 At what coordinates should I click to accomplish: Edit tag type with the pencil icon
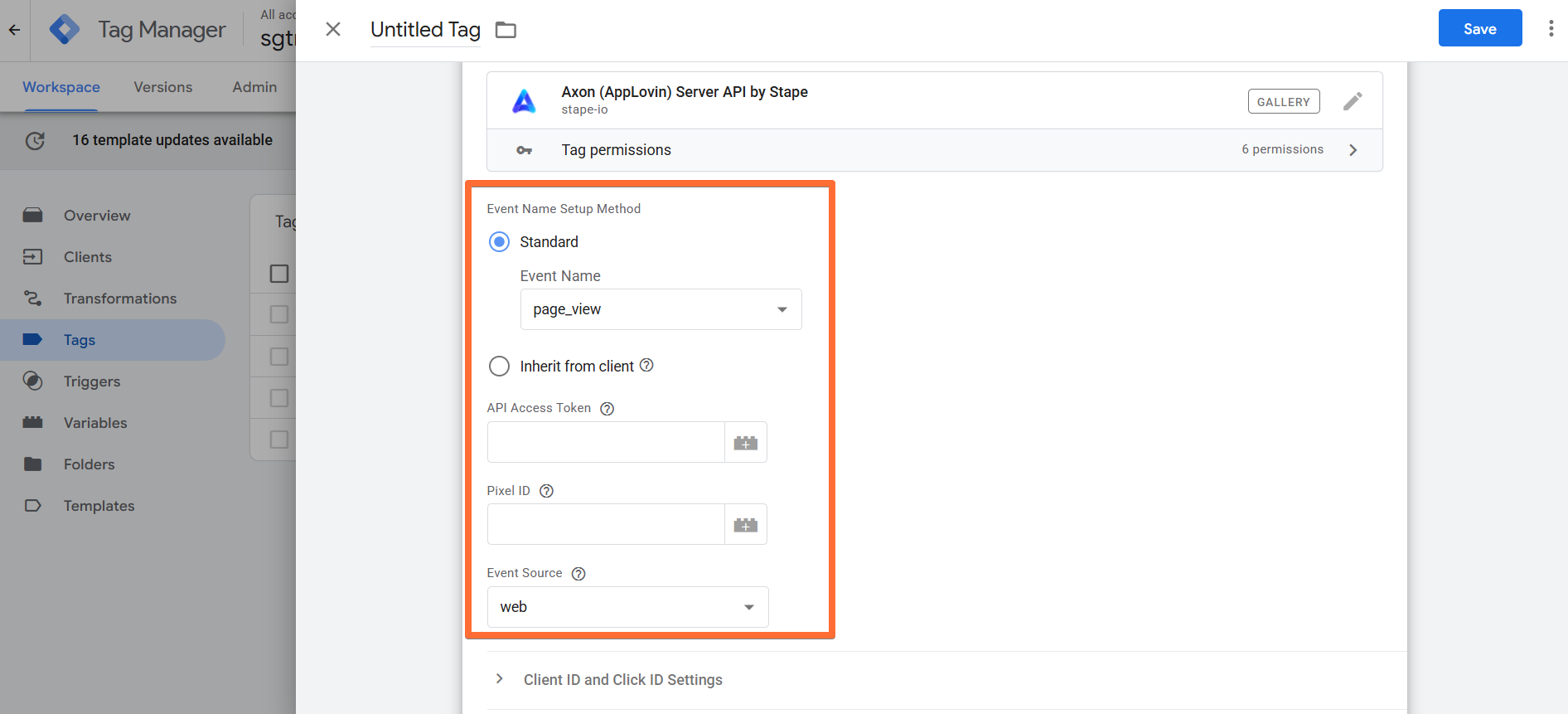tap(1353, 101)
